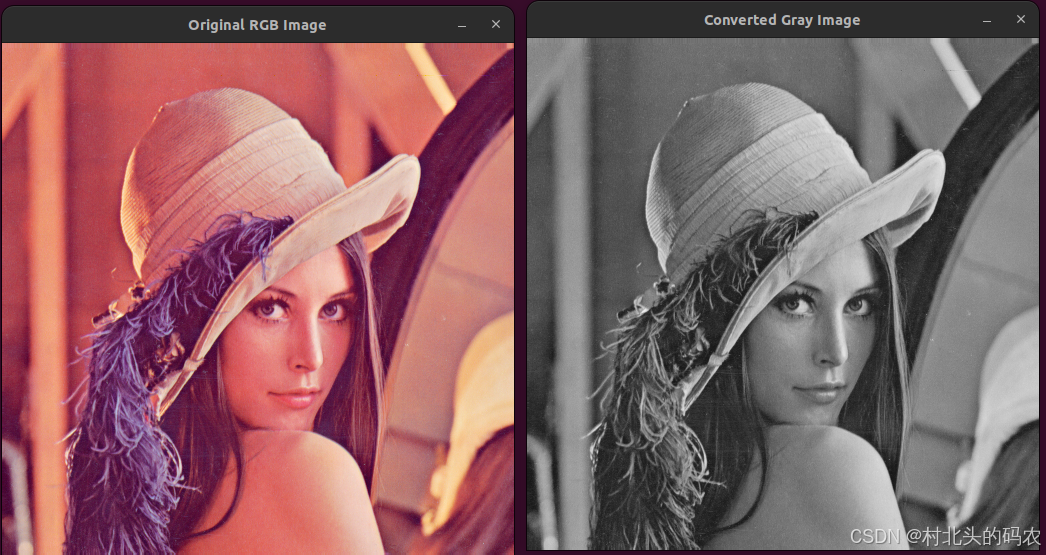Click the Converted Gray Image title text
Screen dimensions: 1046x555
pyautogui.click(x=782, y=20)
